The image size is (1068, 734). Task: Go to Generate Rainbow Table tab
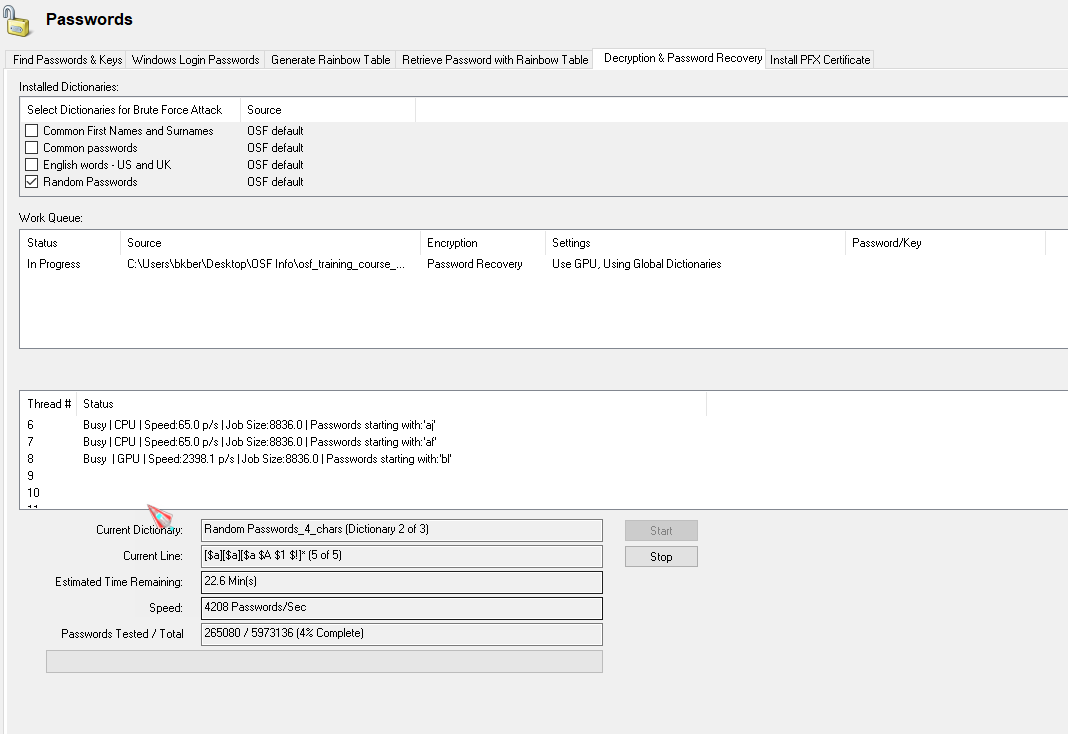330,60
